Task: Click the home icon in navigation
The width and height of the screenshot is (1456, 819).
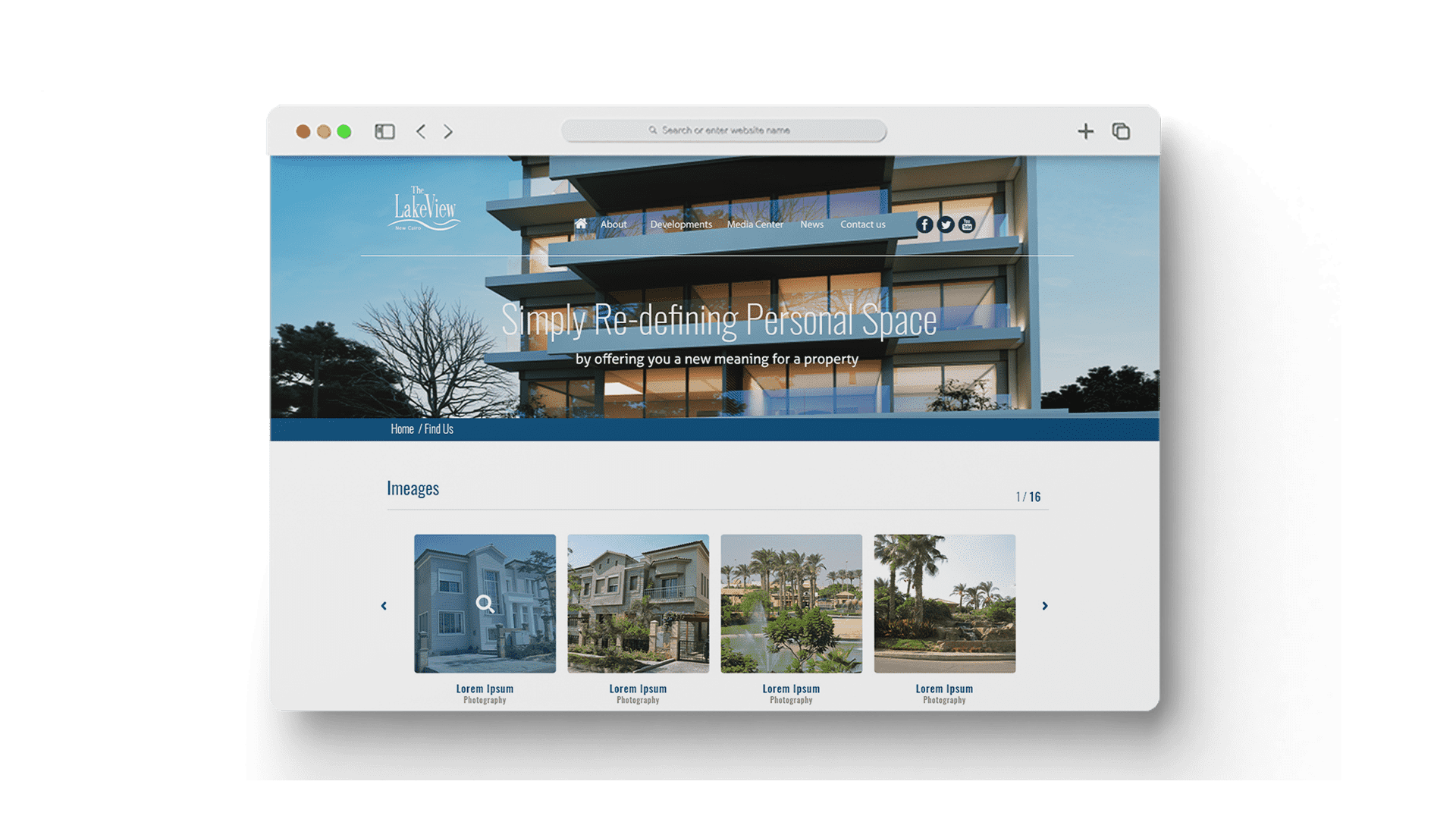Action: 580,224
